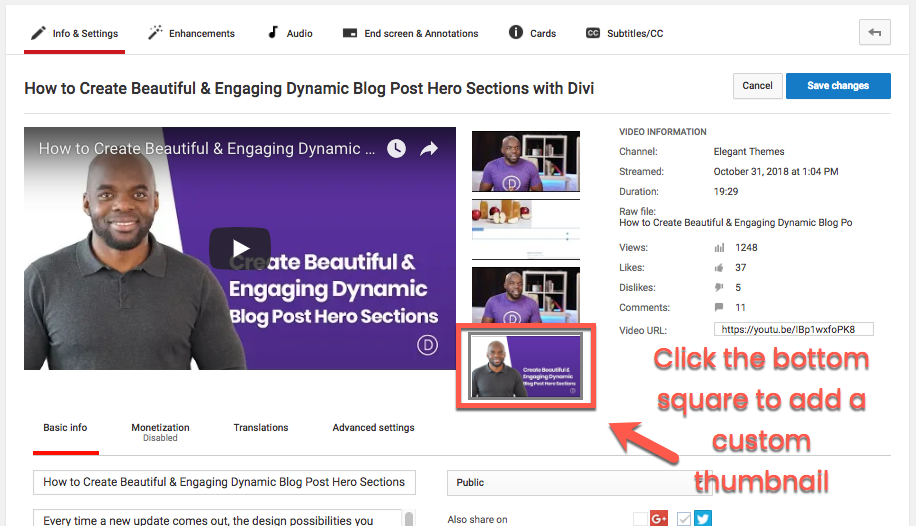Click the video title in player overlay

207,148
